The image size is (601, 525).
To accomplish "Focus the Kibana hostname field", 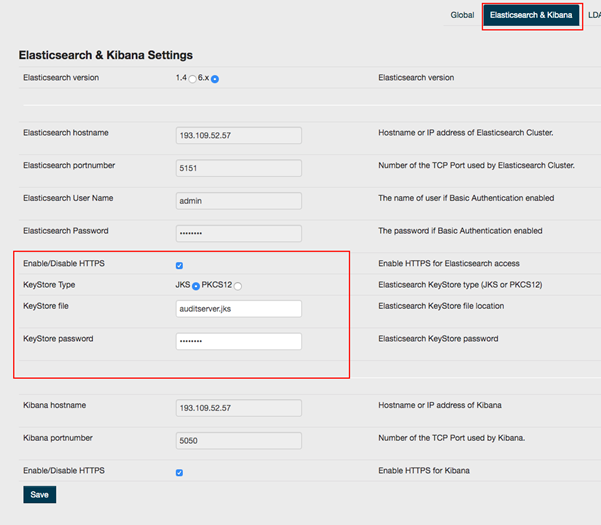I will pos(238,408).
